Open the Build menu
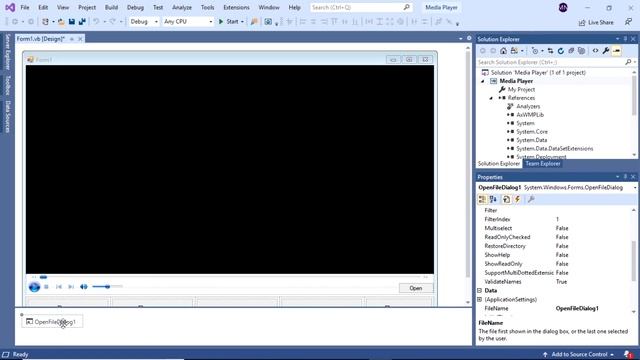The image size is (640, 360). click(x=111, y=7)
